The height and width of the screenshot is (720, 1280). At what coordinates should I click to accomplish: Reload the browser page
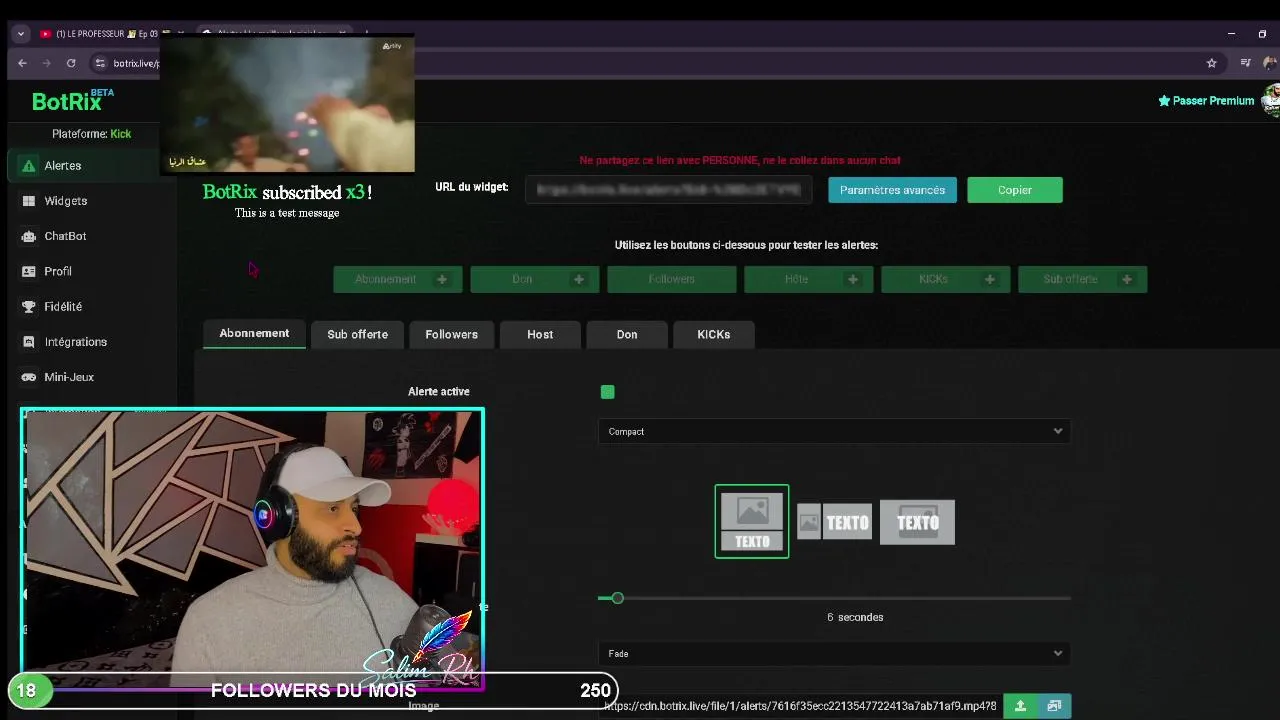pyautogui.click(x=71, y=63)
